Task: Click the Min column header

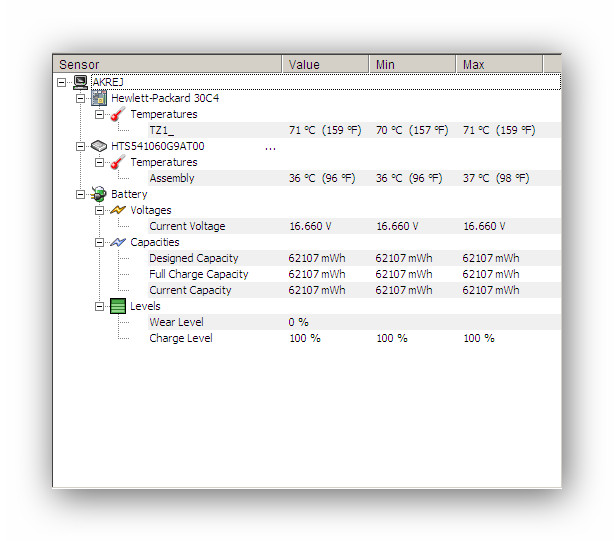Action: tap(412, 64)
